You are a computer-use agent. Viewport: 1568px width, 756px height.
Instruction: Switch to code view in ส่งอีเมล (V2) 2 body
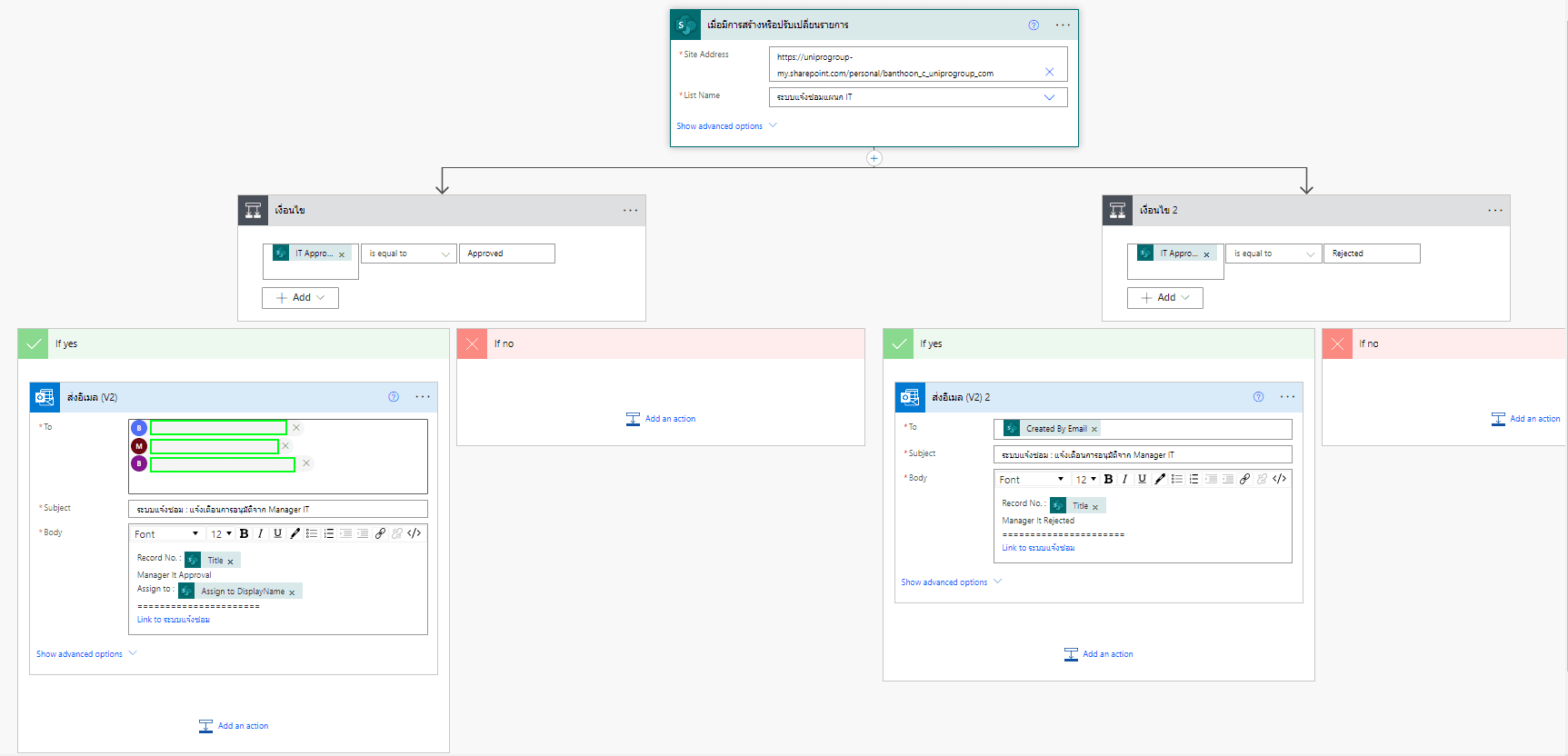[1279, 479]
